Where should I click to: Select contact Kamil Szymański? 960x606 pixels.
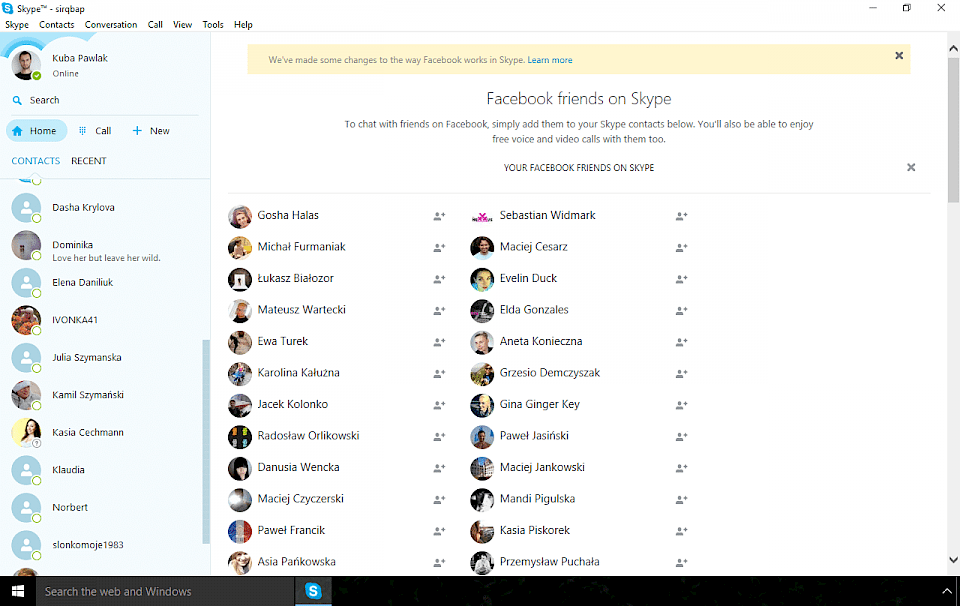105,395
